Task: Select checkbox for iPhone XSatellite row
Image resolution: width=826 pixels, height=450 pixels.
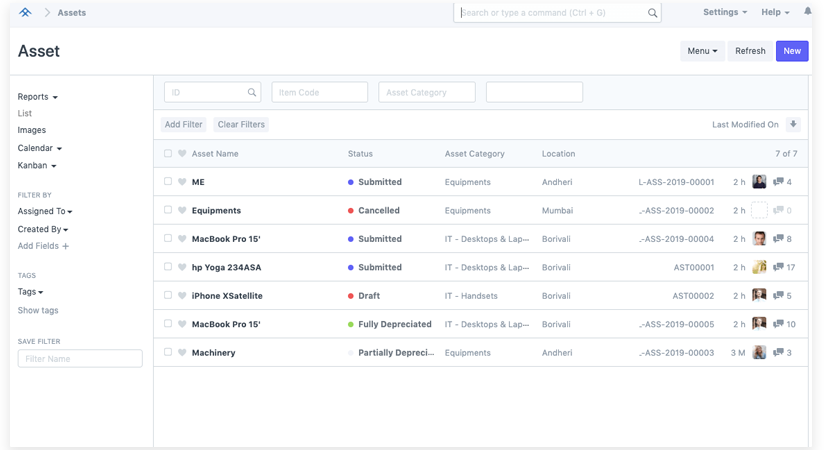Action: 168,296
